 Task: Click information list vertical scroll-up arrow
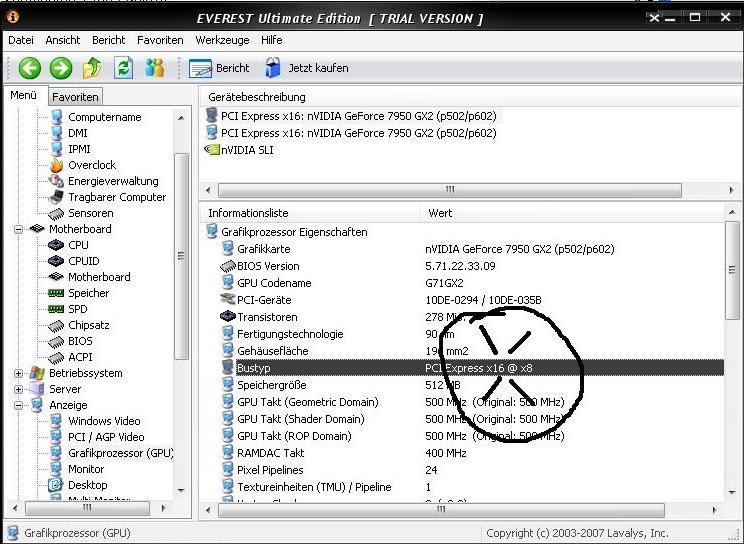pos(732,212)
